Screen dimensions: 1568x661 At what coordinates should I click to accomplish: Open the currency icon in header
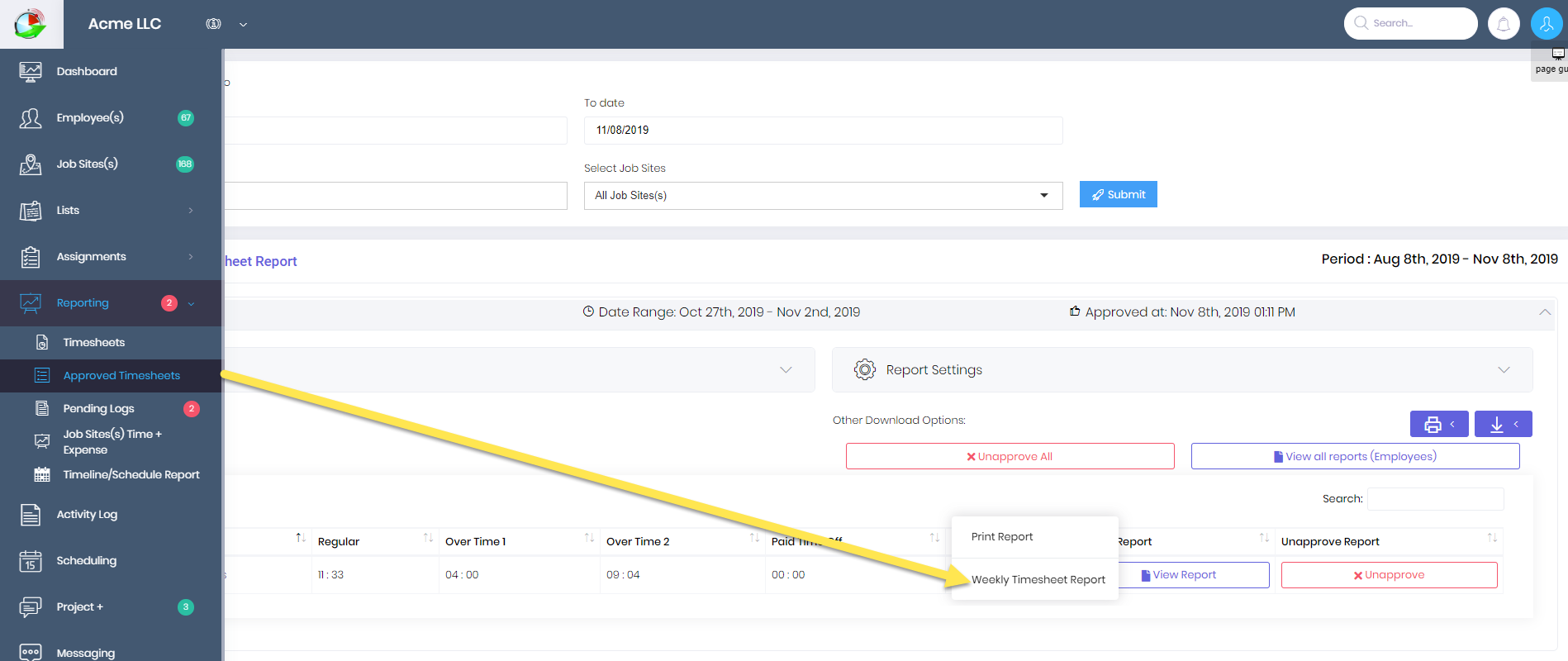[213, 24]
